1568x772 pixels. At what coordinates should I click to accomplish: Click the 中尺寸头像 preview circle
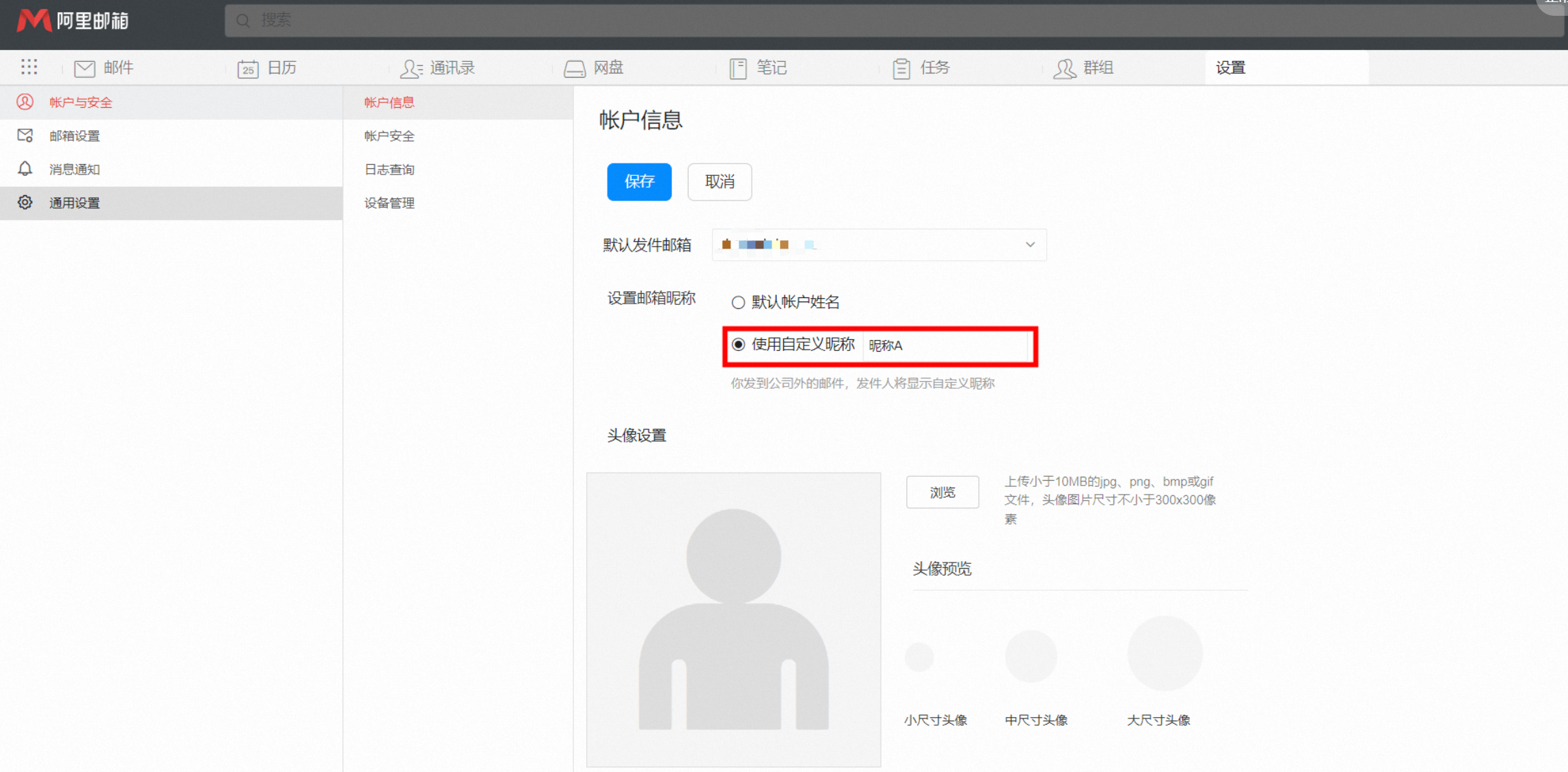(1031, 656)
